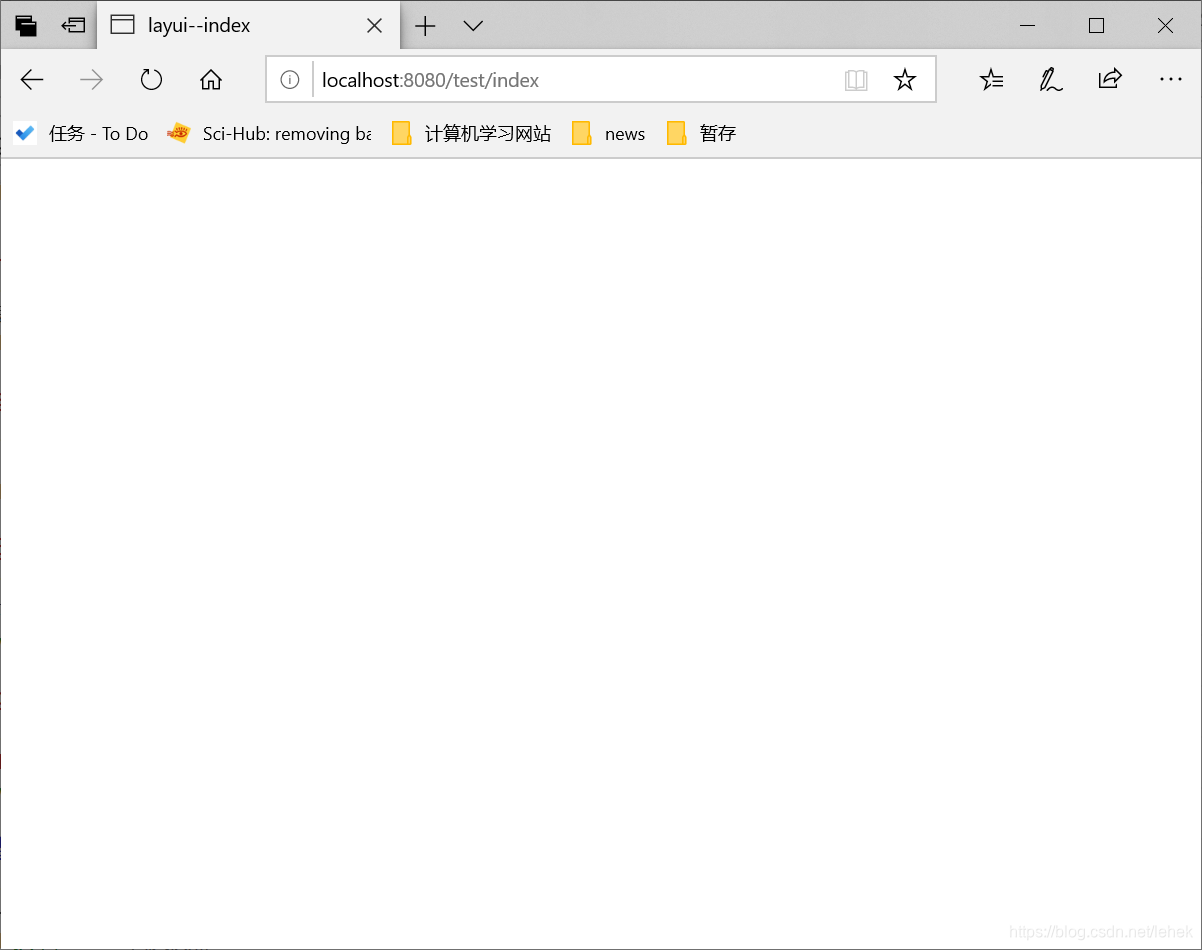Open the 计算机学习网站 favorites folder
Screen dimensions: 1202x950
point(471,133)
